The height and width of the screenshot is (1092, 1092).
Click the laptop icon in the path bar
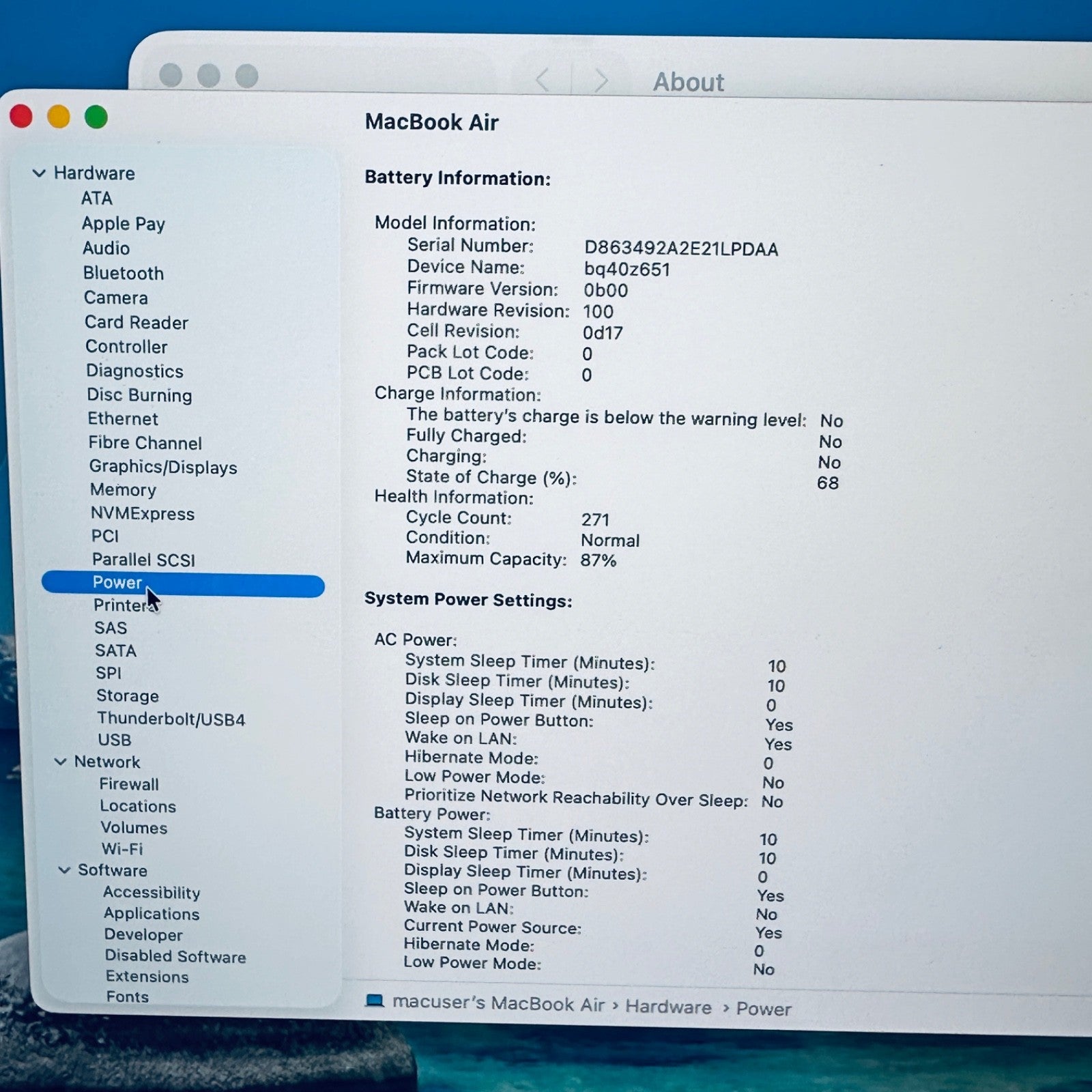pyautogui.click(x=375, y=1001)
